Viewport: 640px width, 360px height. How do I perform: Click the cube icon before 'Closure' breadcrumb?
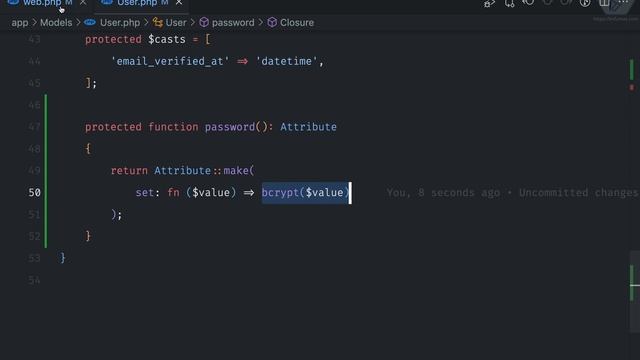[x=272, y=22]
